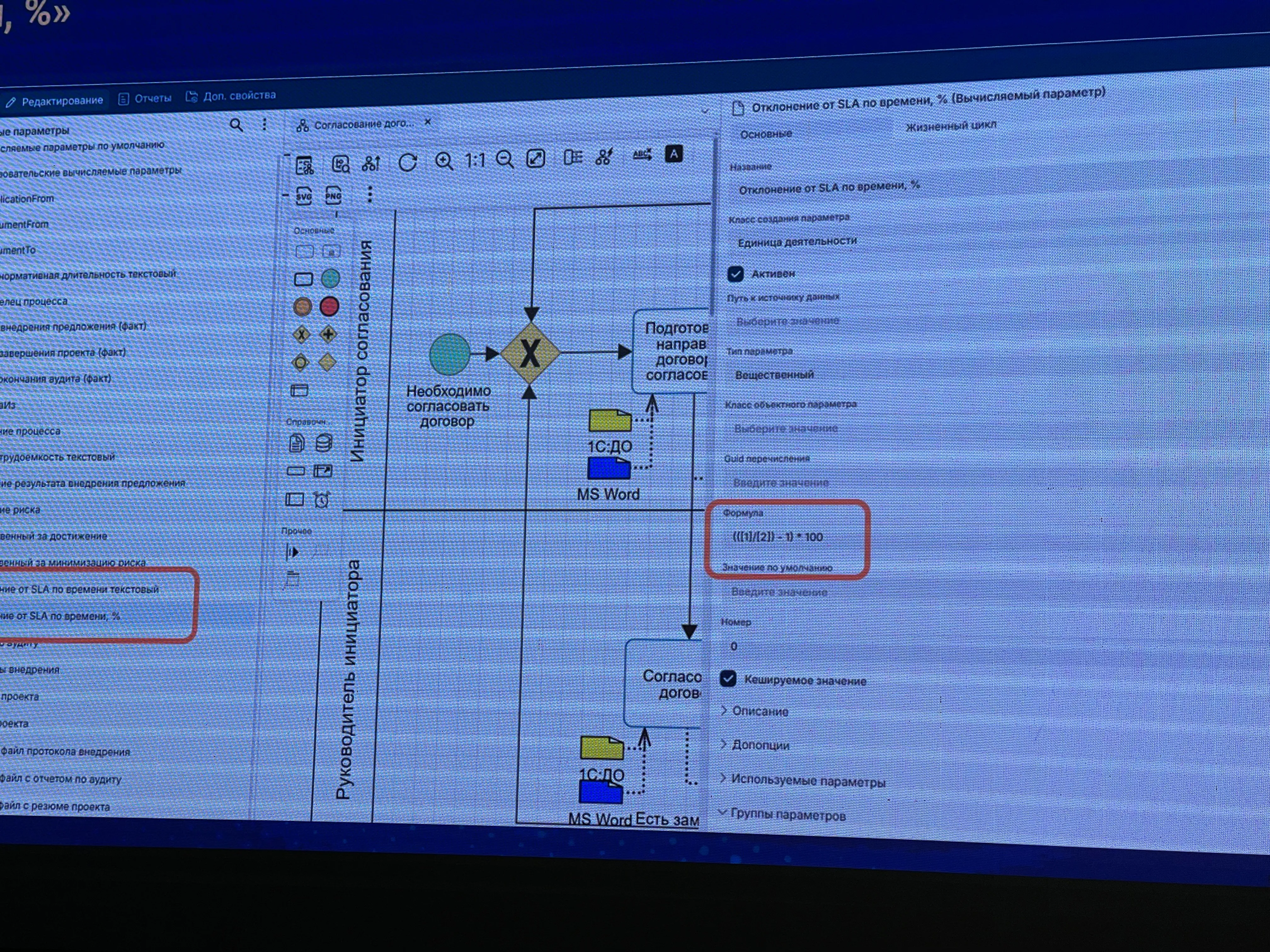The height and width of the screenshot is (952, 1270).
Task: Open the Доп. свойства tab
Action: (x=232, y=96)
